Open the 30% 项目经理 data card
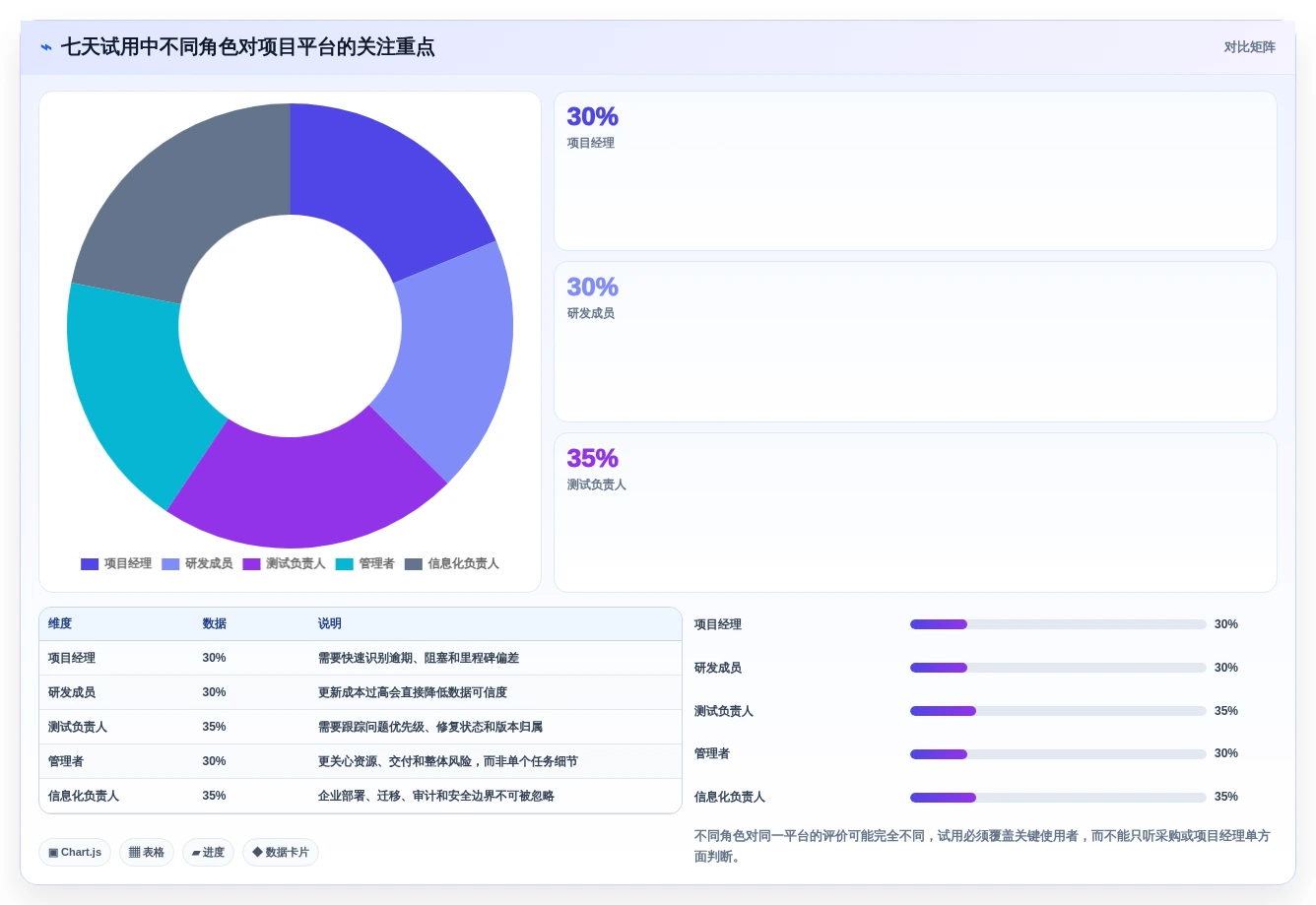This screenshot has width=1316, height=905. point(915,171)
